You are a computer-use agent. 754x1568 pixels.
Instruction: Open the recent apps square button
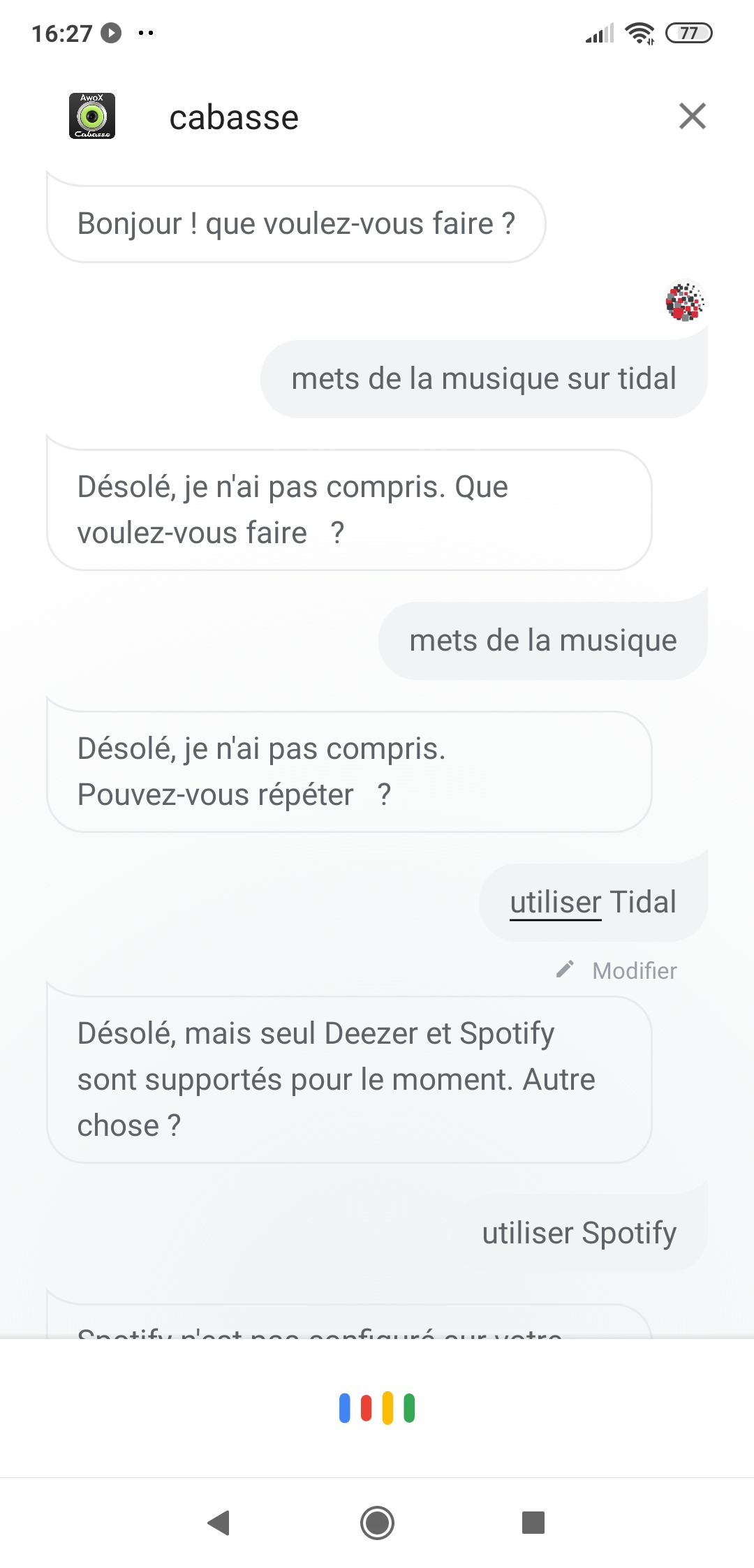[533, 1523]
